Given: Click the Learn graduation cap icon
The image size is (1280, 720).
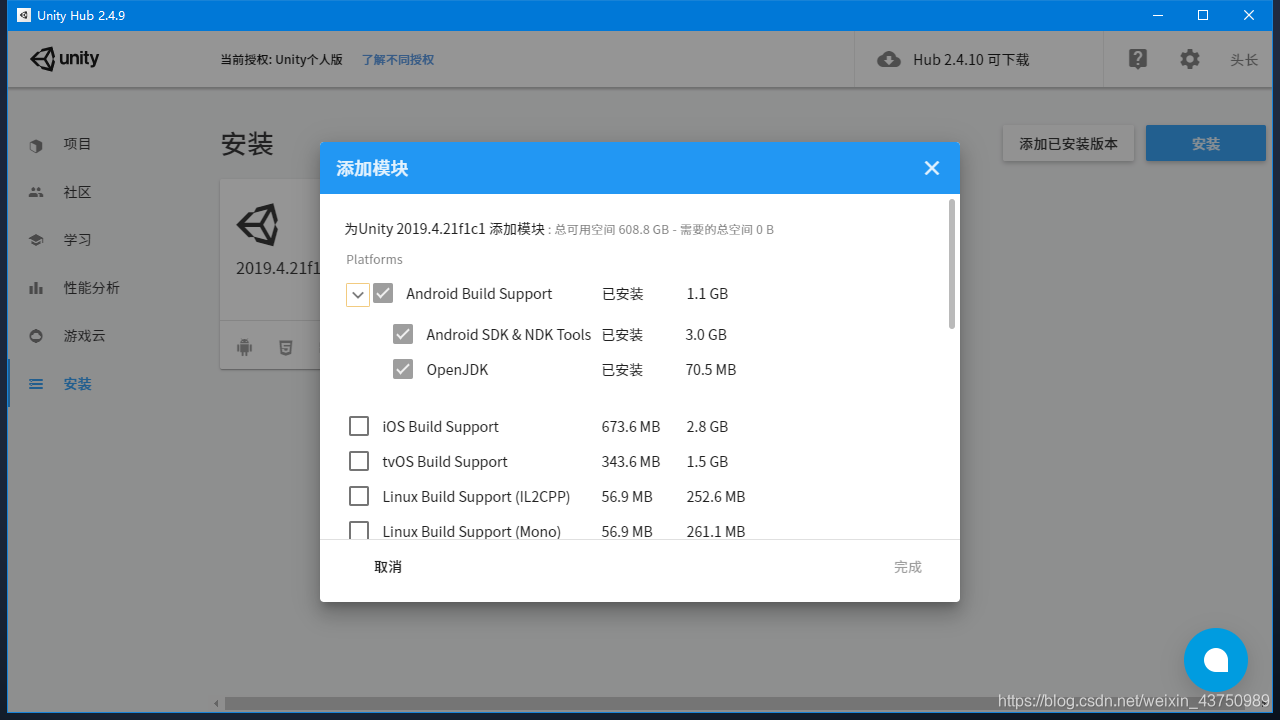Looking at the screenshot, I should pyautogui.click(x=36, y=240).
